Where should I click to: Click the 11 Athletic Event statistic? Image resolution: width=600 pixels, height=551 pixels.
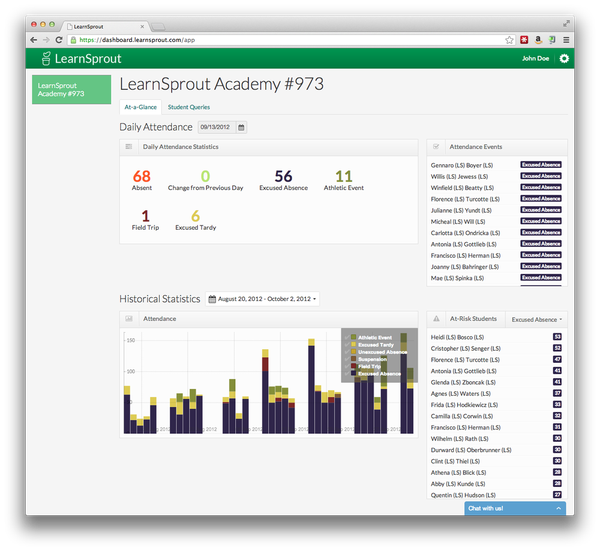pyautogui.click(x=344, y=181)
